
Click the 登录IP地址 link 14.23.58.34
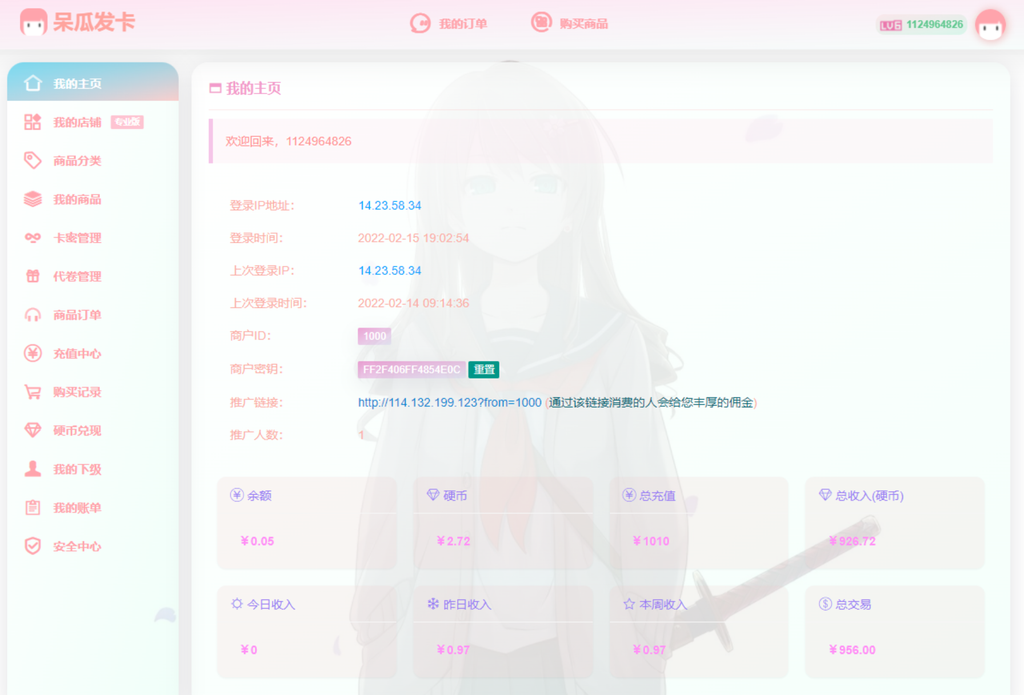tap(390, 206)
